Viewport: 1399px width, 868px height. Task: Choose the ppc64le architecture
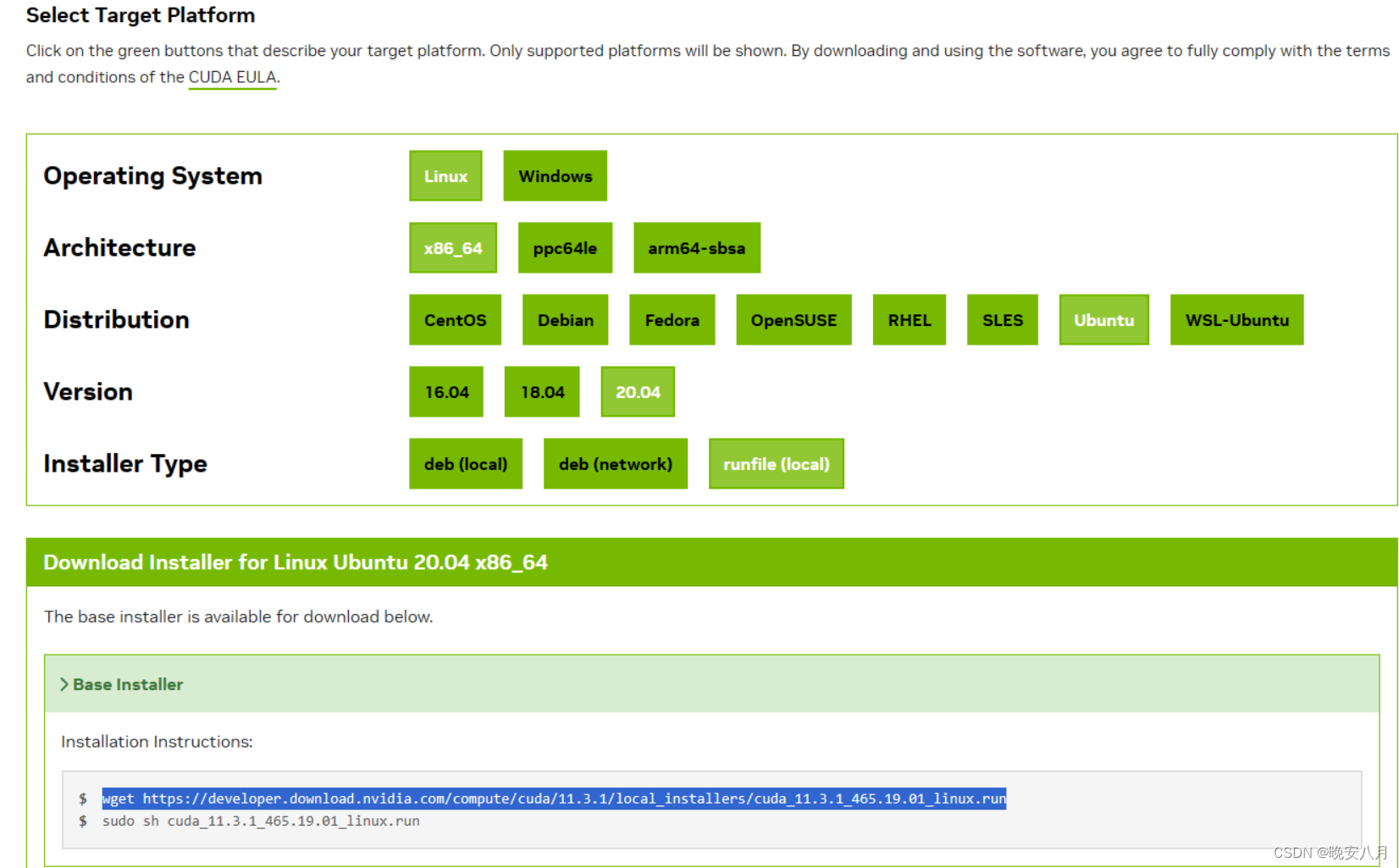(565, 248)
